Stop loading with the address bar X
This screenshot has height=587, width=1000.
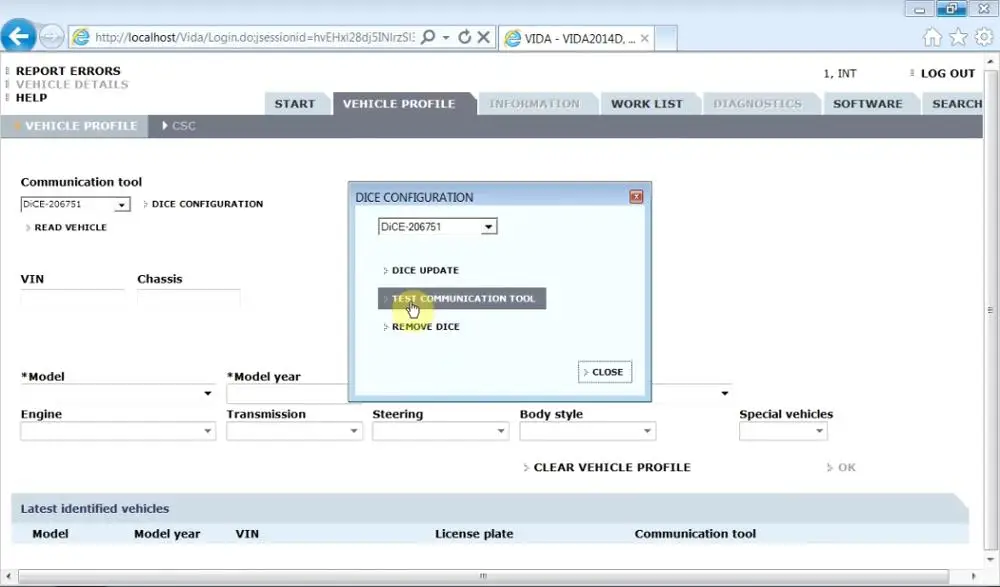[483, 37]
